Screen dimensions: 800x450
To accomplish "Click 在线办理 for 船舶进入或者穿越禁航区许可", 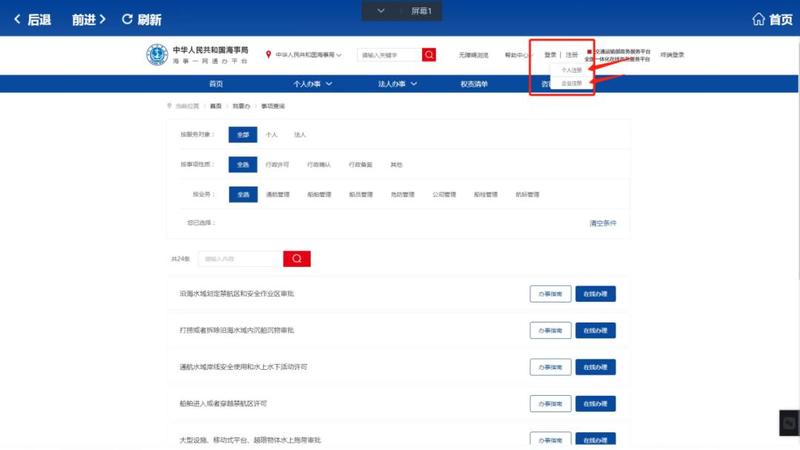I will pyautogui.click(x=595, y=404).
